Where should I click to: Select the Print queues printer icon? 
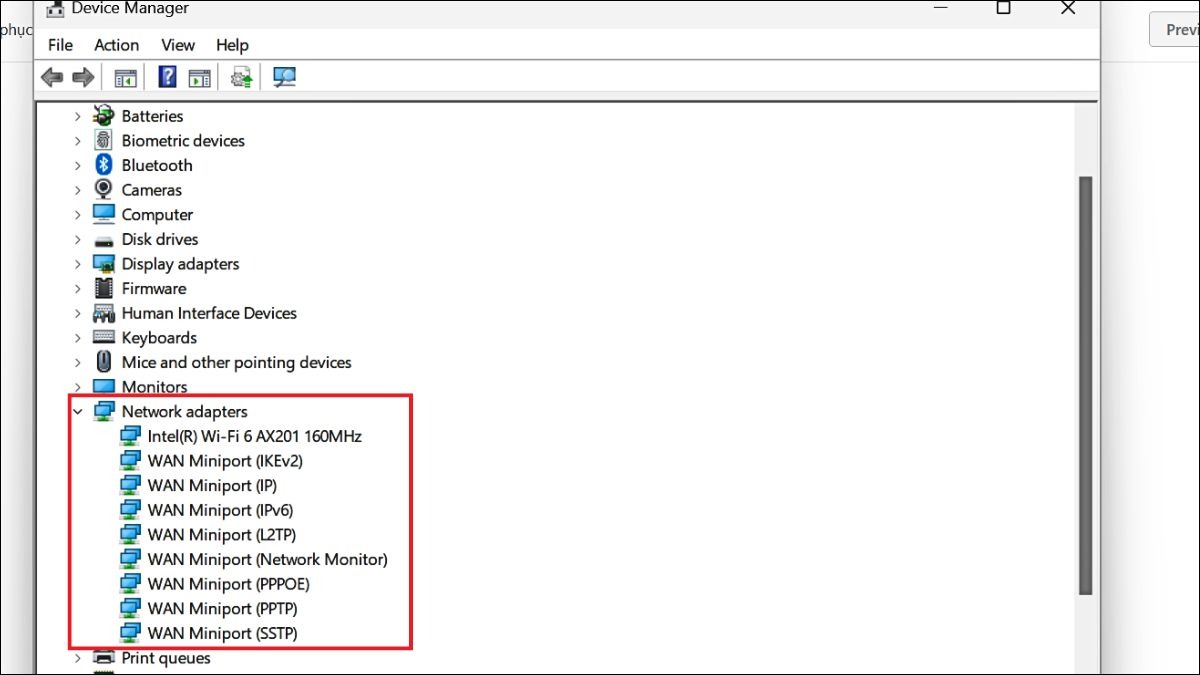(104, 658)
